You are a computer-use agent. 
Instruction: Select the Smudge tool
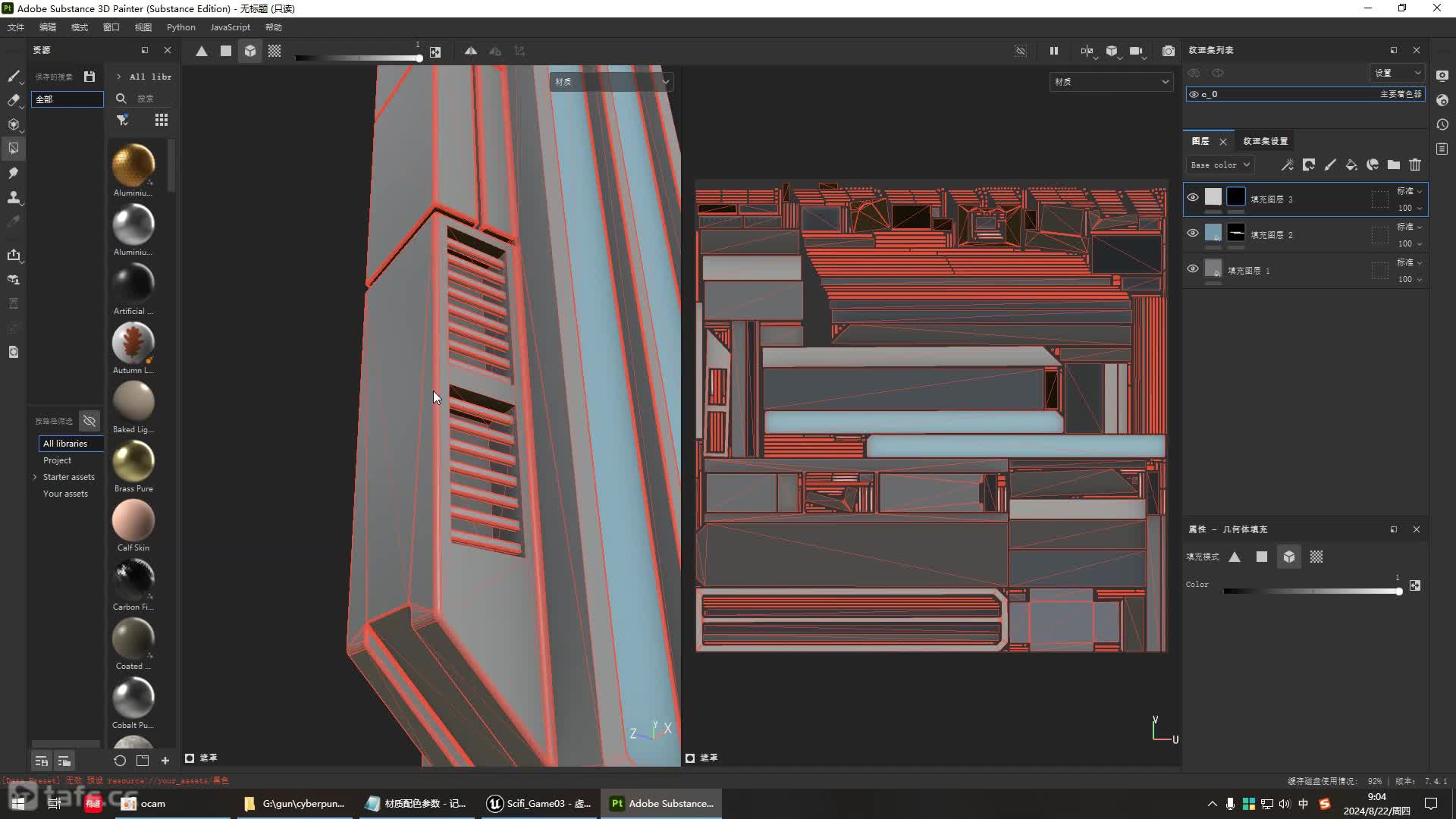pyautogui.click(x=14, y=173)
